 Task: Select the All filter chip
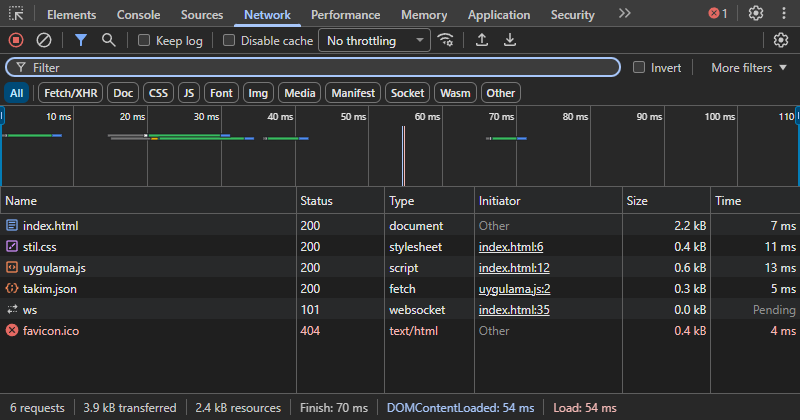(x=16, y=93)
